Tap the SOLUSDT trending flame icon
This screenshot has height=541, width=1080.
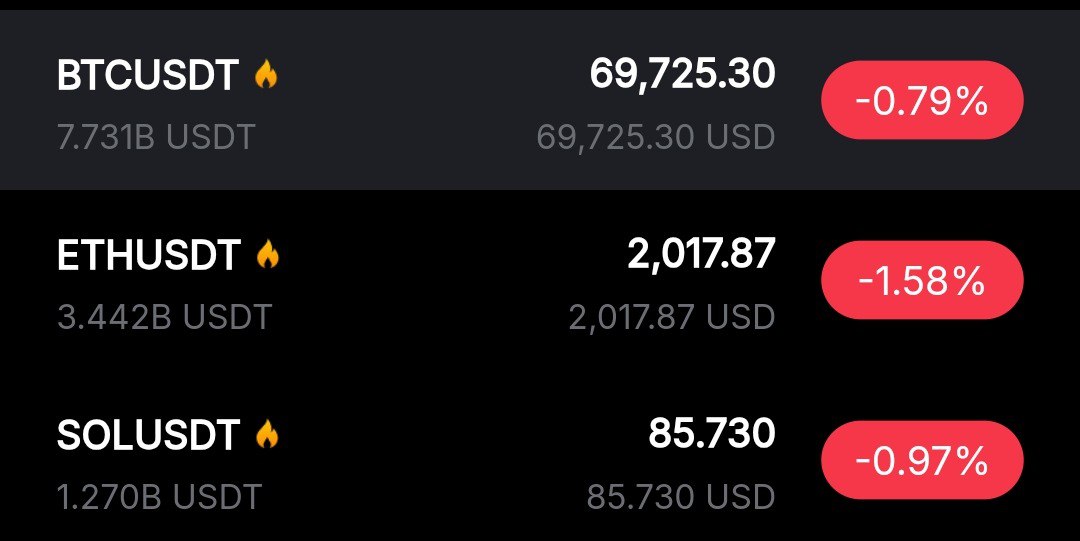[x=267, y=434]
